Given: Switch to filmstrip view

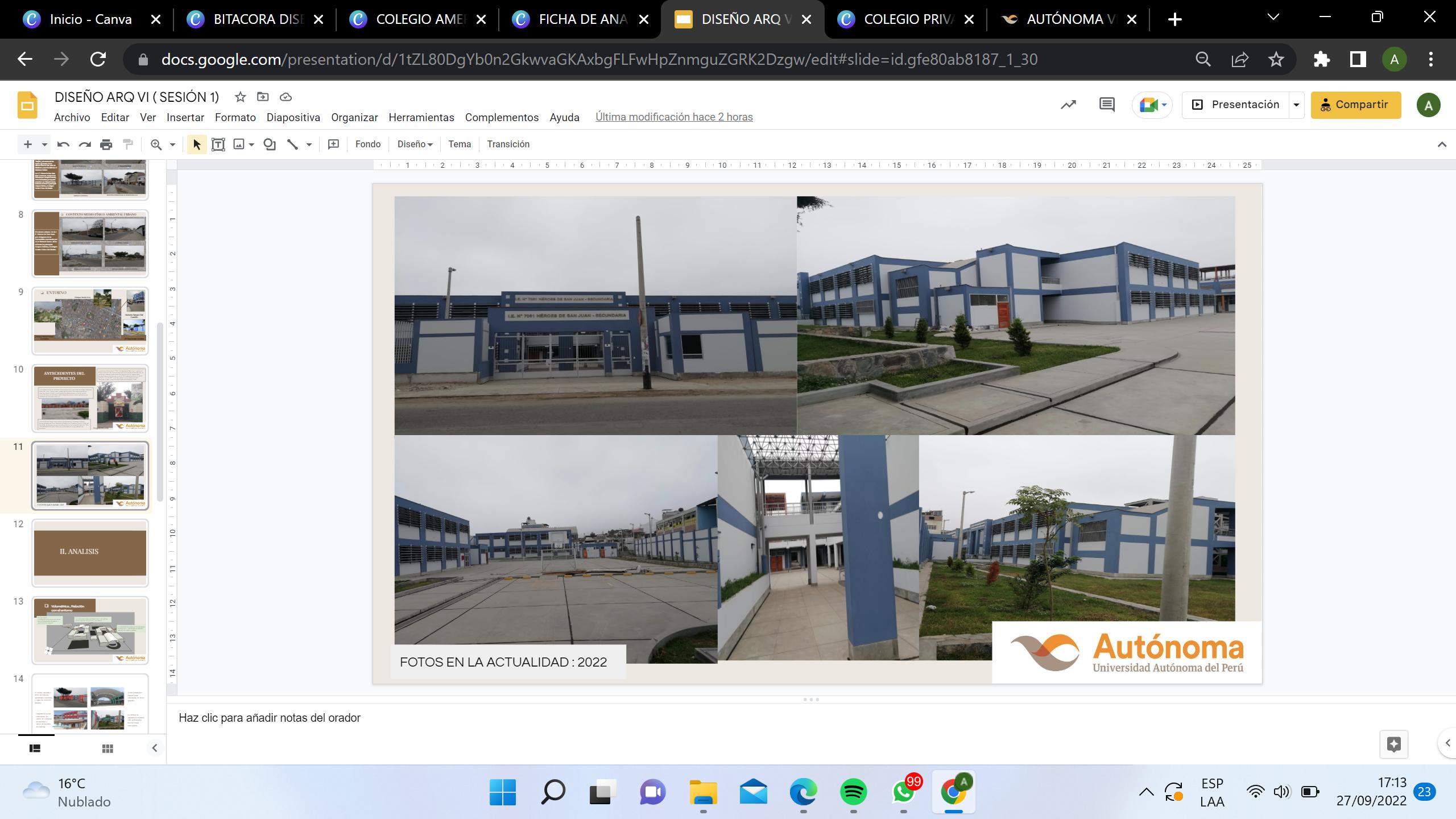Looking at the screenshot, I should click(x=35, y=748).
